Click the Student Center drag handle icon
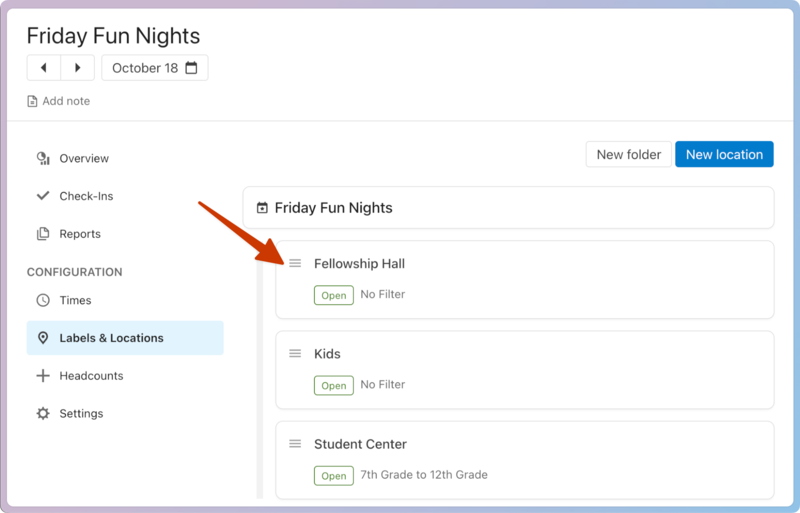Viewport: 800px width, 513px height. [295, 444]
